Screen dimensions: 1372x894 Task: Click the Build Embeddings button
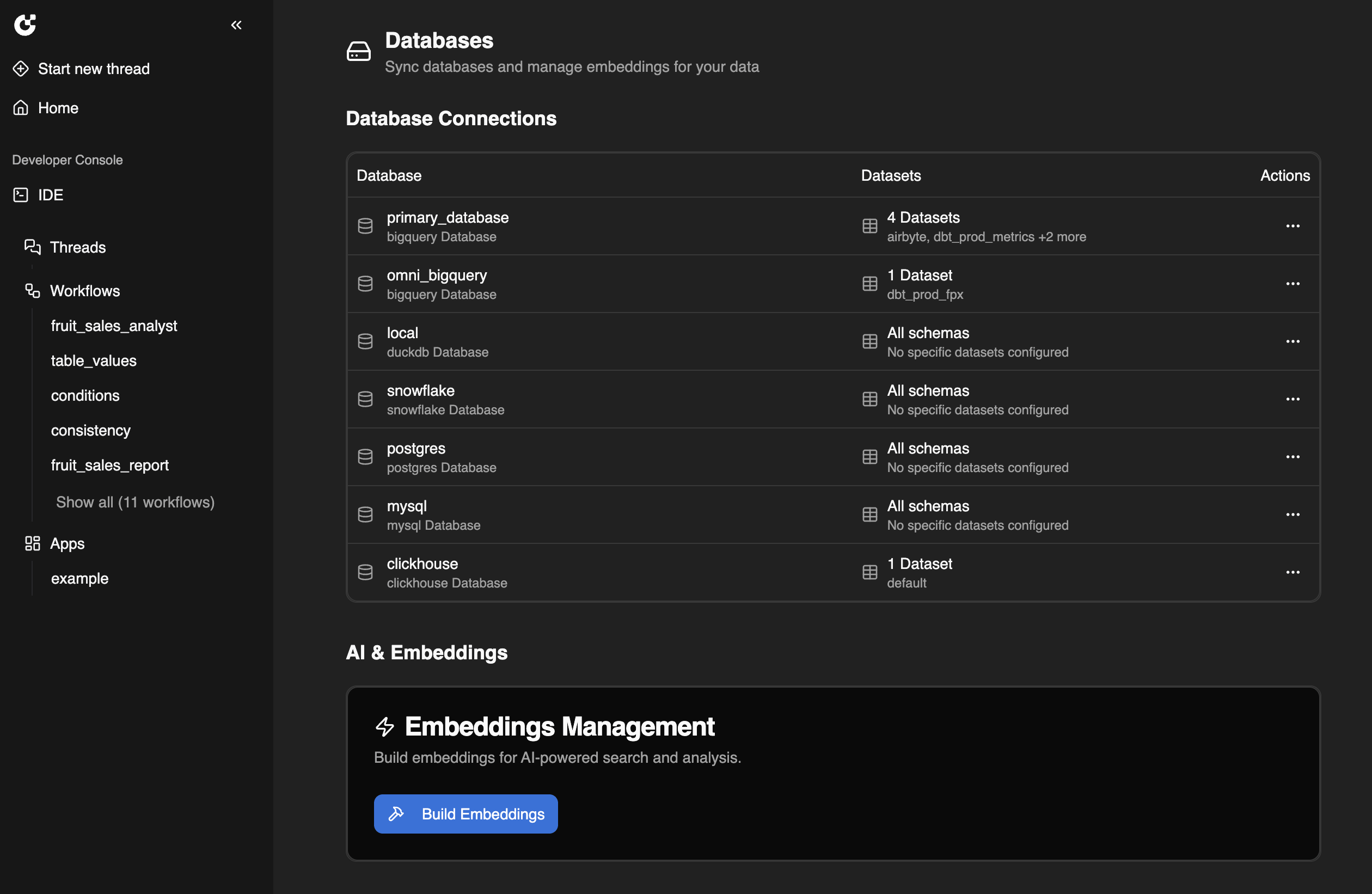tap(465, 813)
